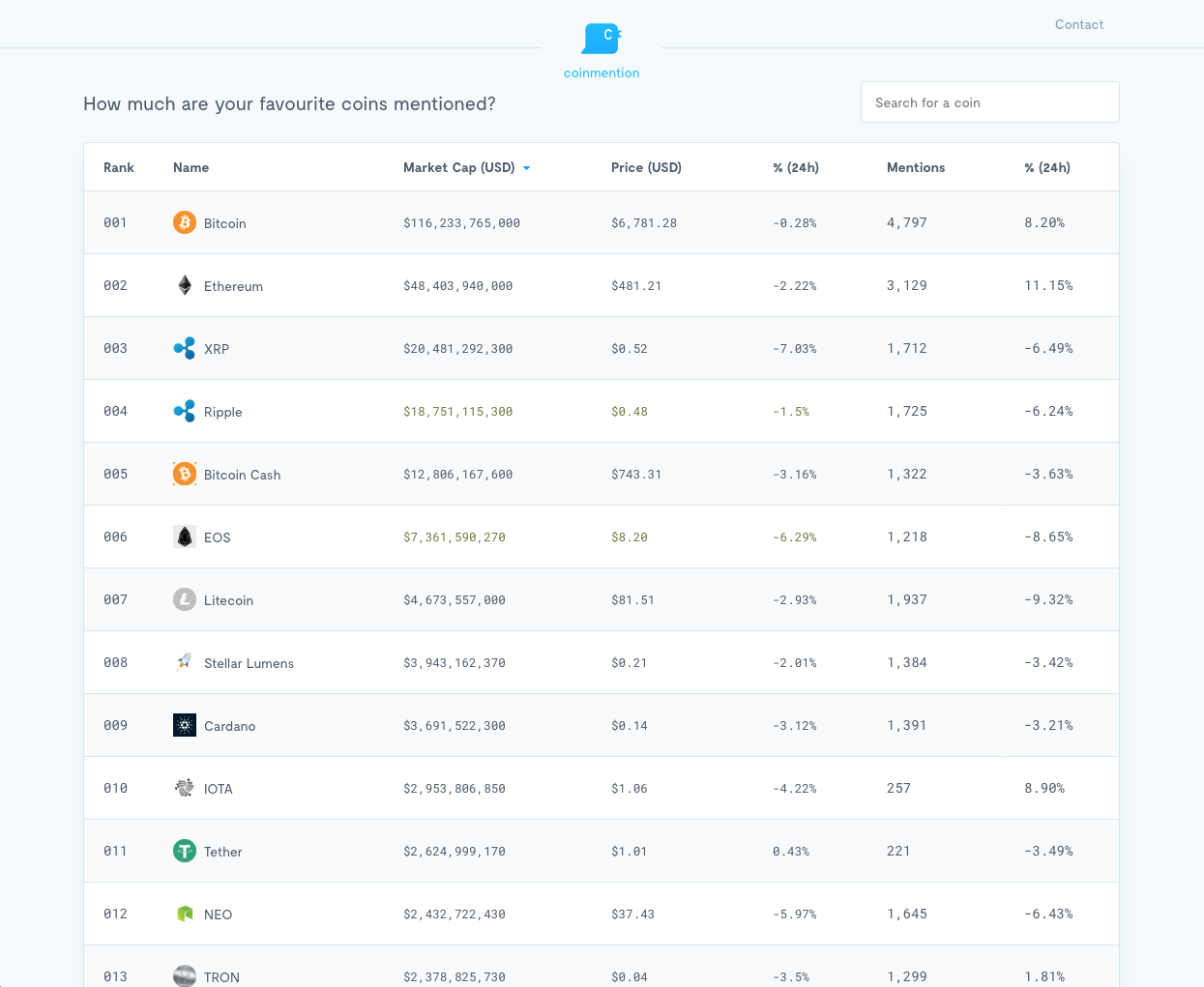Sort by the Mentions column header
This screenshot has height=987, width=1204.
pos(915,167)
